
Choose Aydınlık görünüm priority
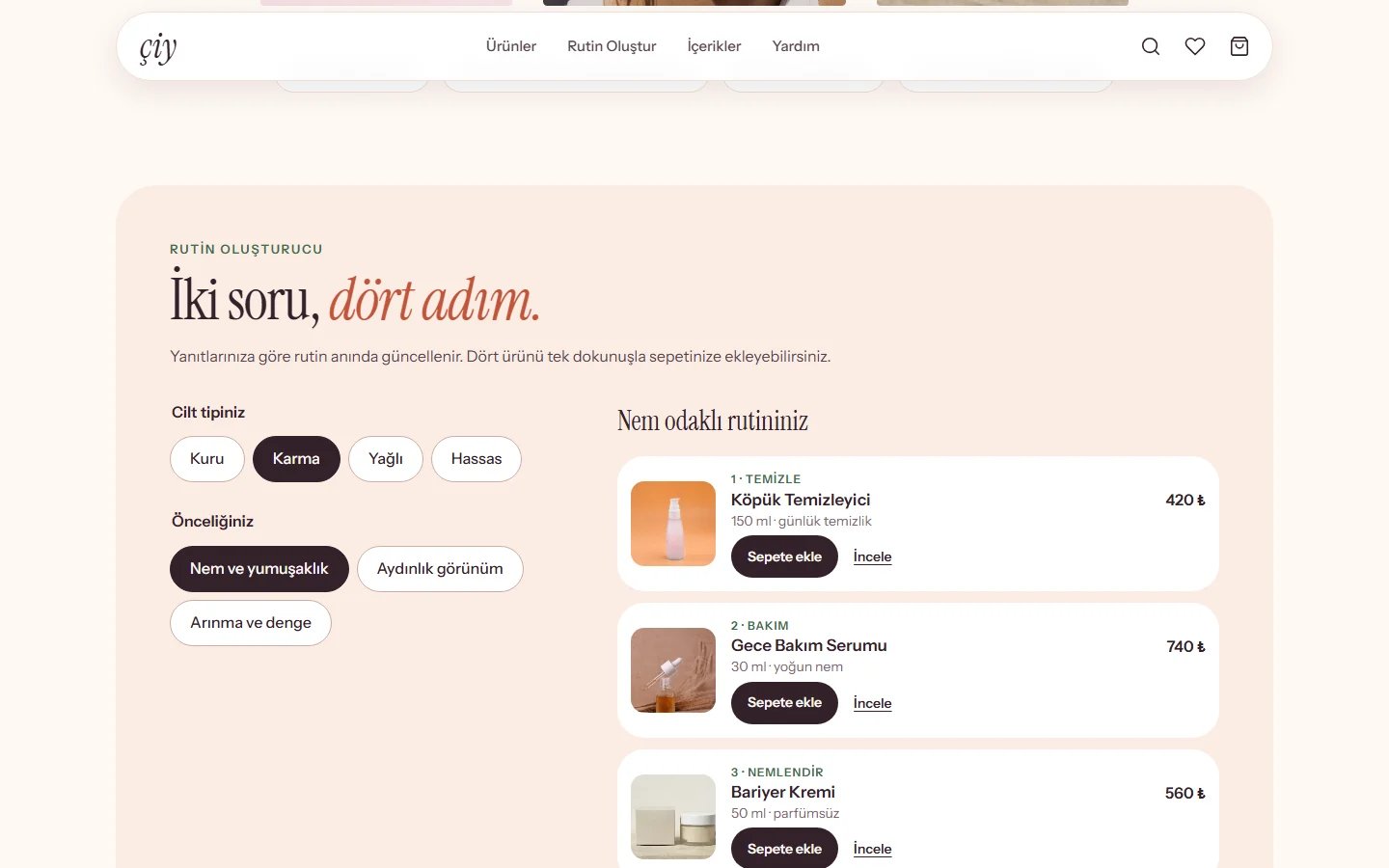440,569
